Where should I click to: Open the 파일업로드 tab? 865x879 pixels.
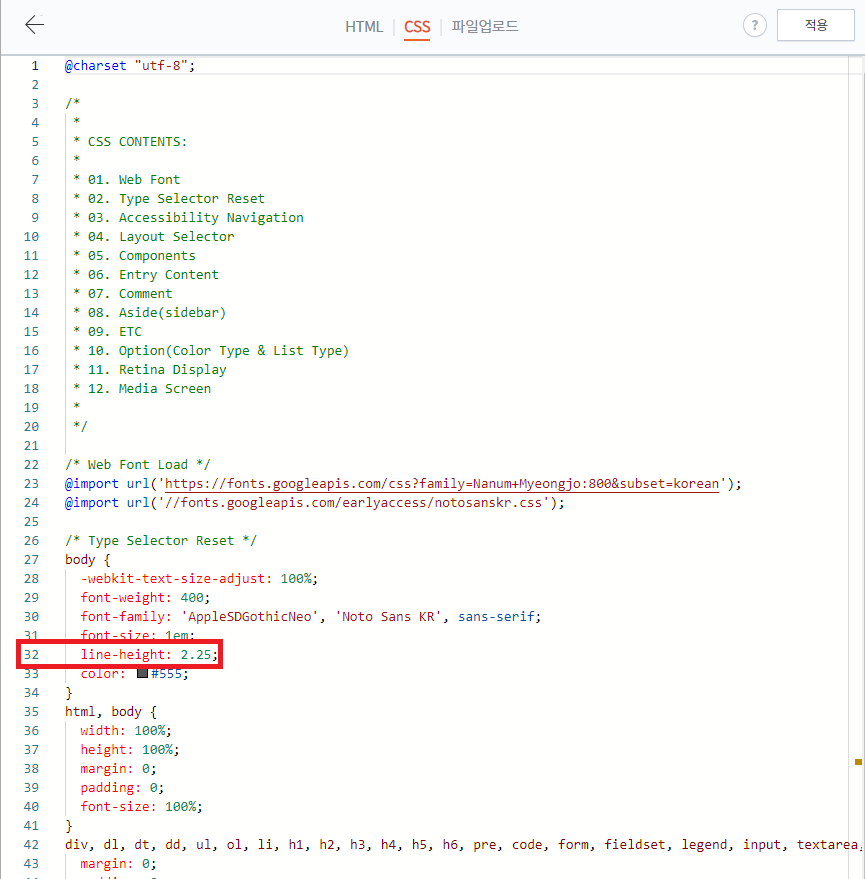(x=485, y=26)
